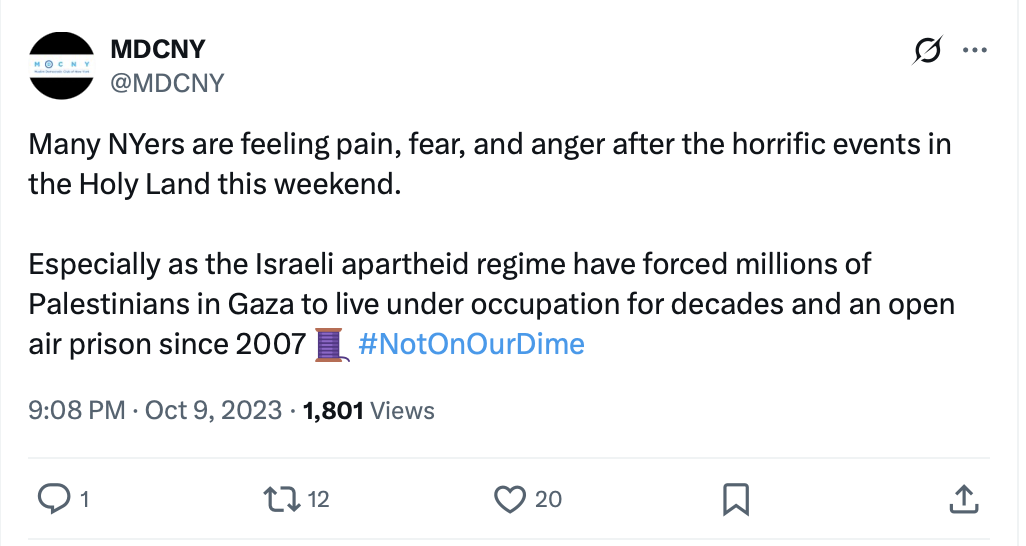Image resolution: width=1026 pixels, height=546 pixels.
Task: View the 1,801 Views analytics
Action: point(368,410)
